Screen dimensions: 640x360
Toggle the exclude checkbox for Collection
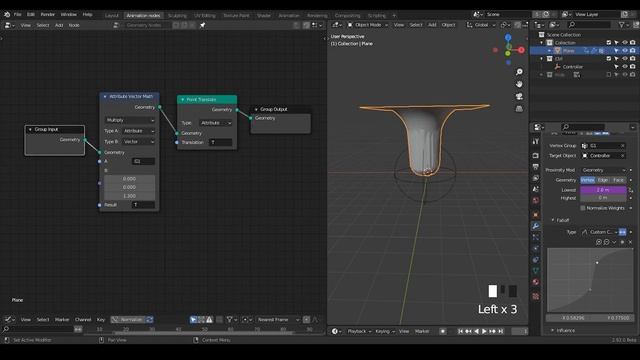point(609,42)
